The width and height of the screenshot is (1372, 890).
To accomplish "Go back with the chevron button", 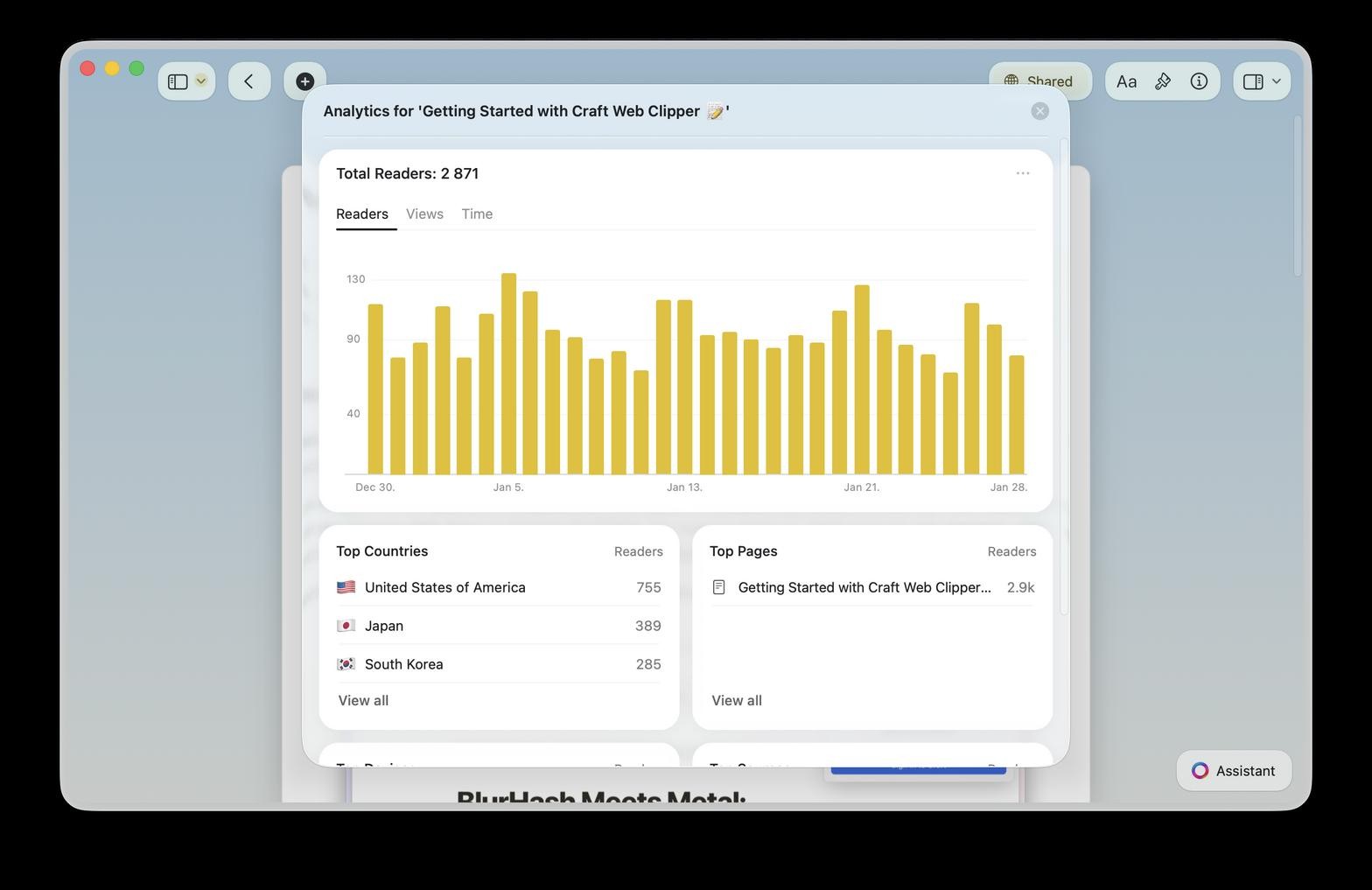I will pyautogui.click(x=249, y=81).
